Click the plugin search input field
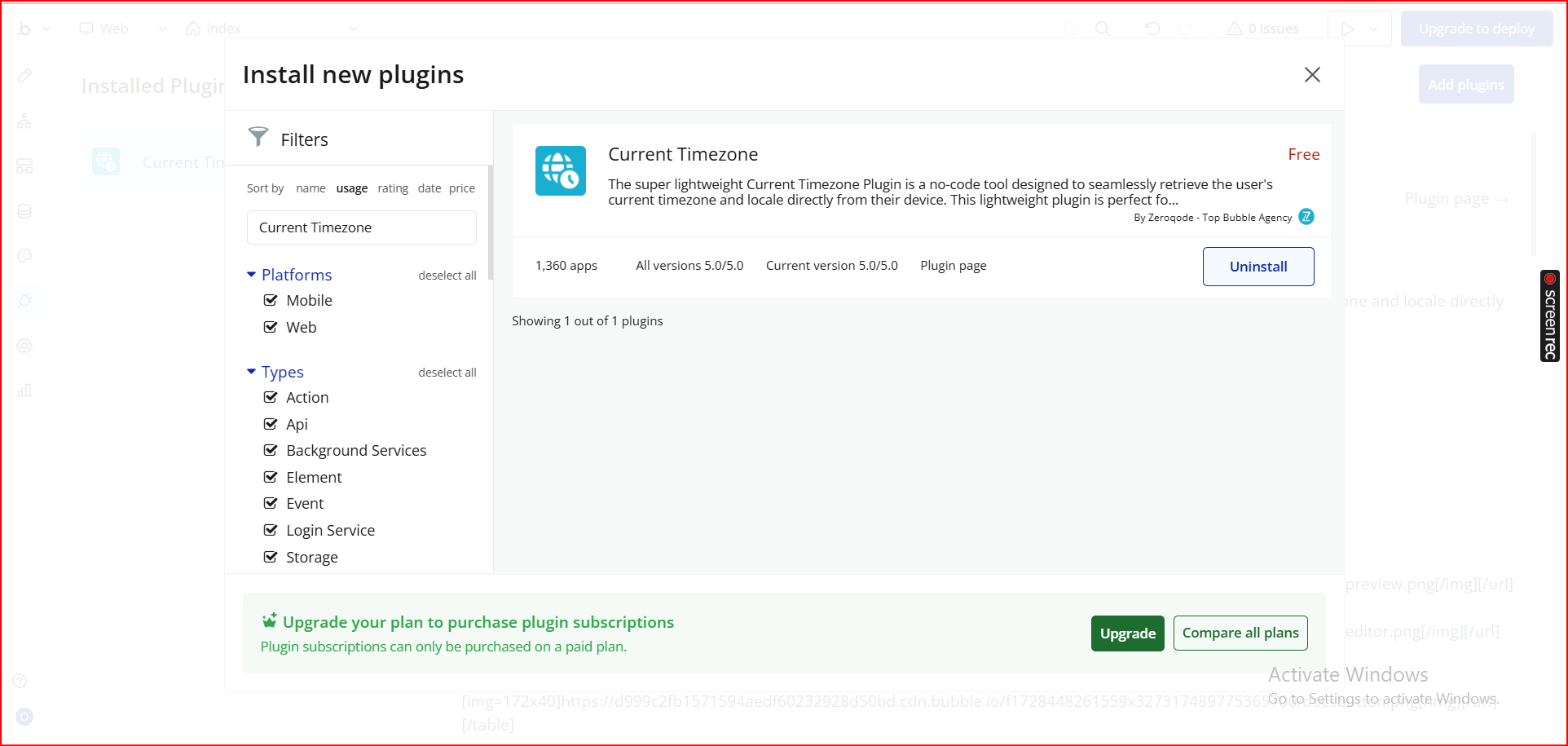 pyautogui.click(x=361, y=227)
